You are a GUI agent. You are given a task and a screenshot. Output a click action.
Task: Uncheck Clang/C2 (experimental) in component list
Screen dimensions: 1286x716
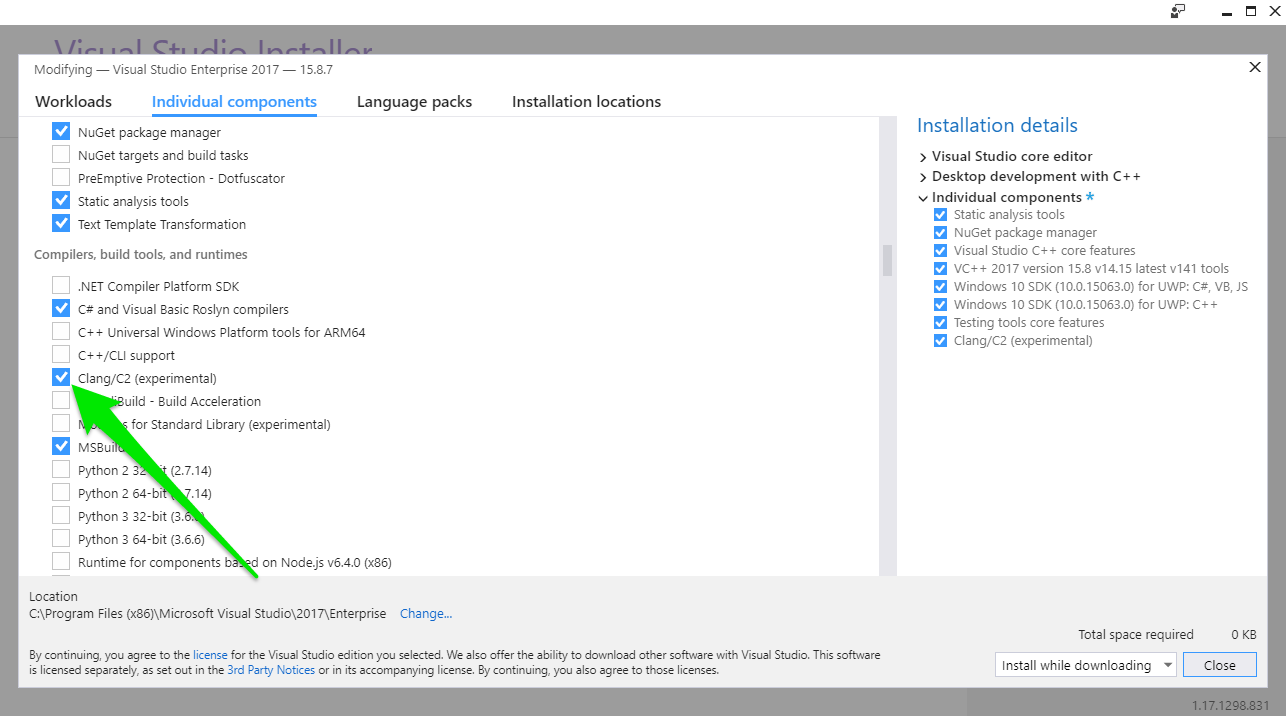pyautogui.click(x=61, y=377)
